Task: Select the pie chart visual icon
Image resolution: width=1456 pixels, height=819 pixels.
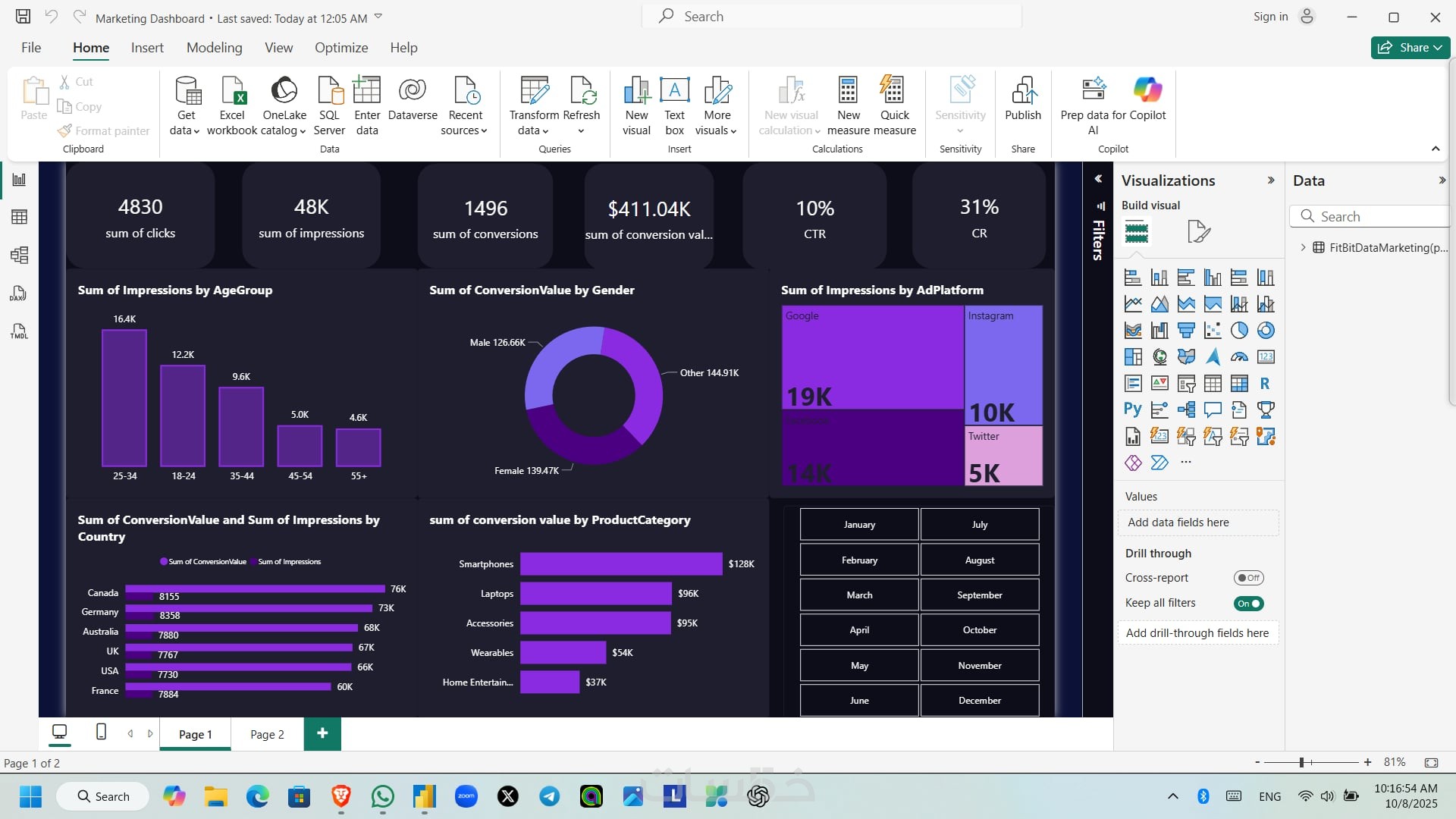Action: (1239, 331)
